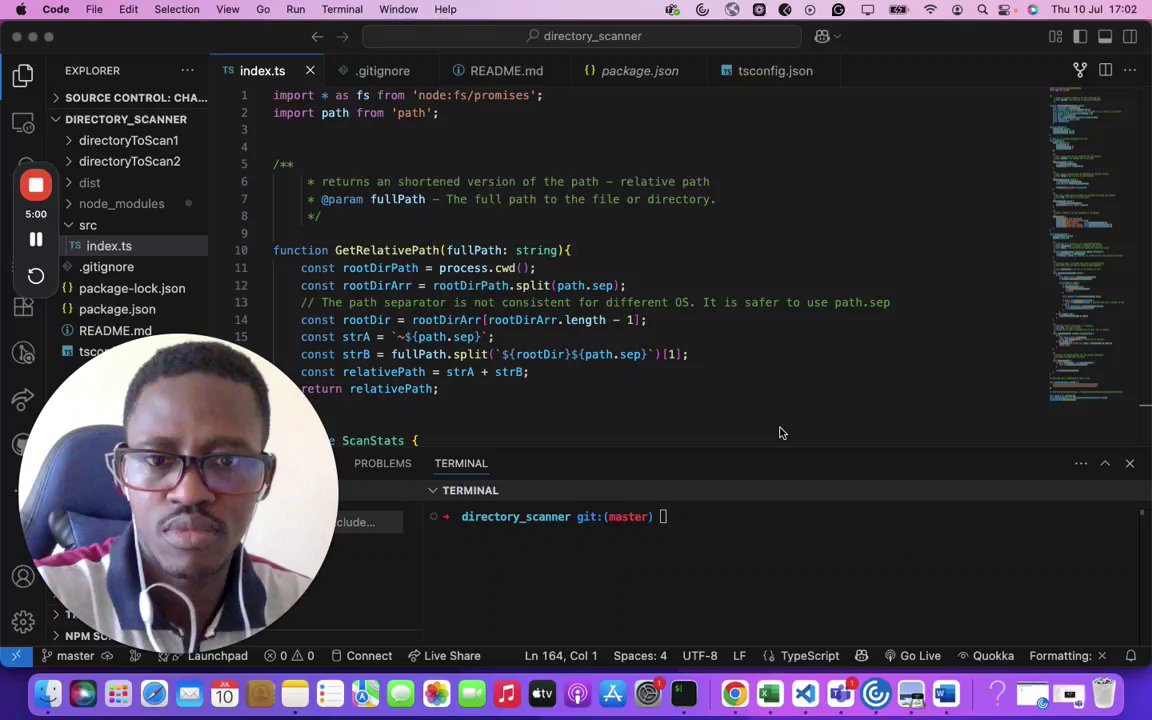This screenshot has width=1152, height=720.
Task: Maximize the panel with the chevron
Action: pyautogui.click(x=1105, y=464)
